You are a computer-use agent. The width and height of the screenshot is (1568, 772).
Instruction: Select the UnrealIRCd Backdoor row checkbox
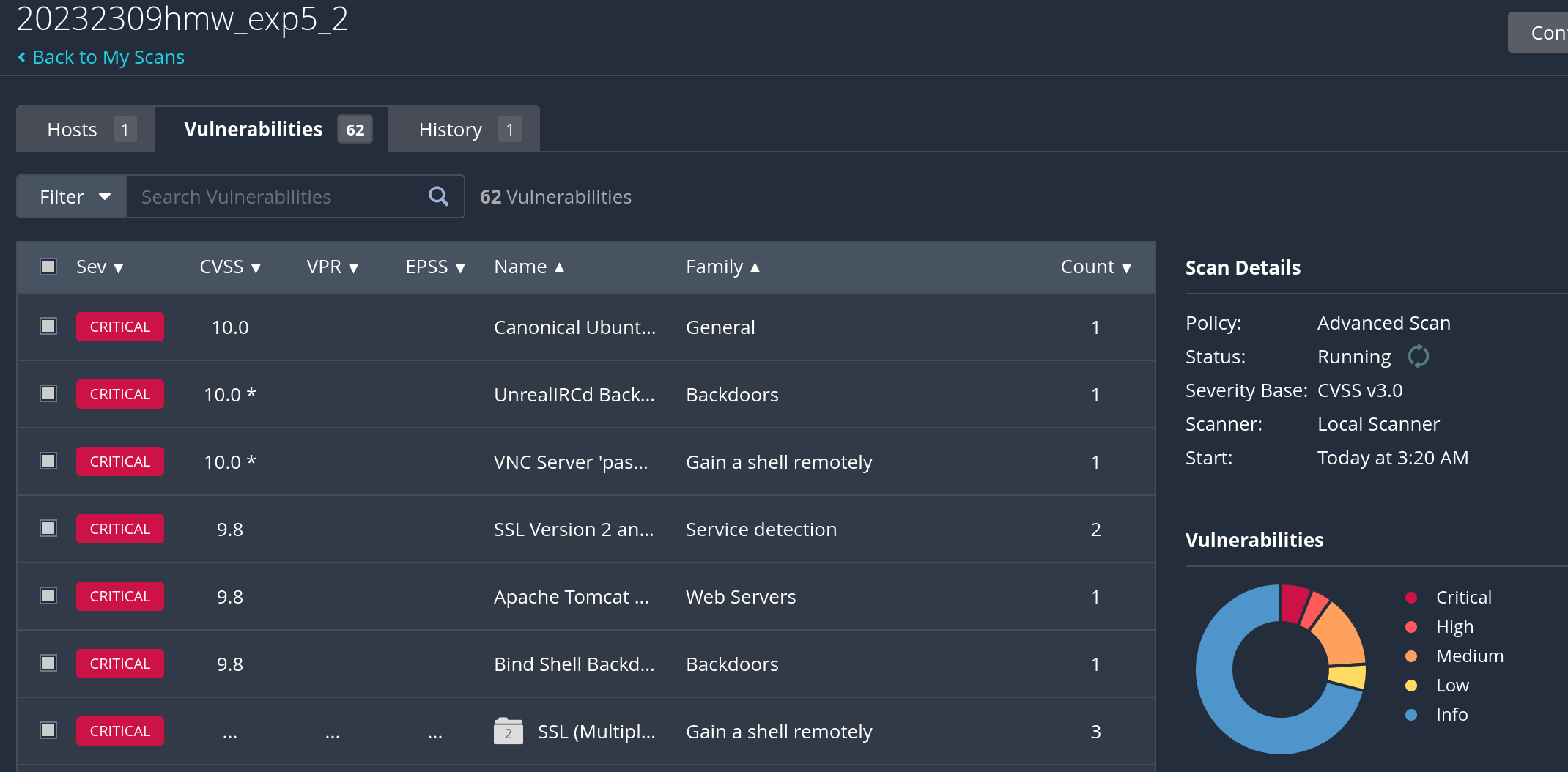pos(48,394)
